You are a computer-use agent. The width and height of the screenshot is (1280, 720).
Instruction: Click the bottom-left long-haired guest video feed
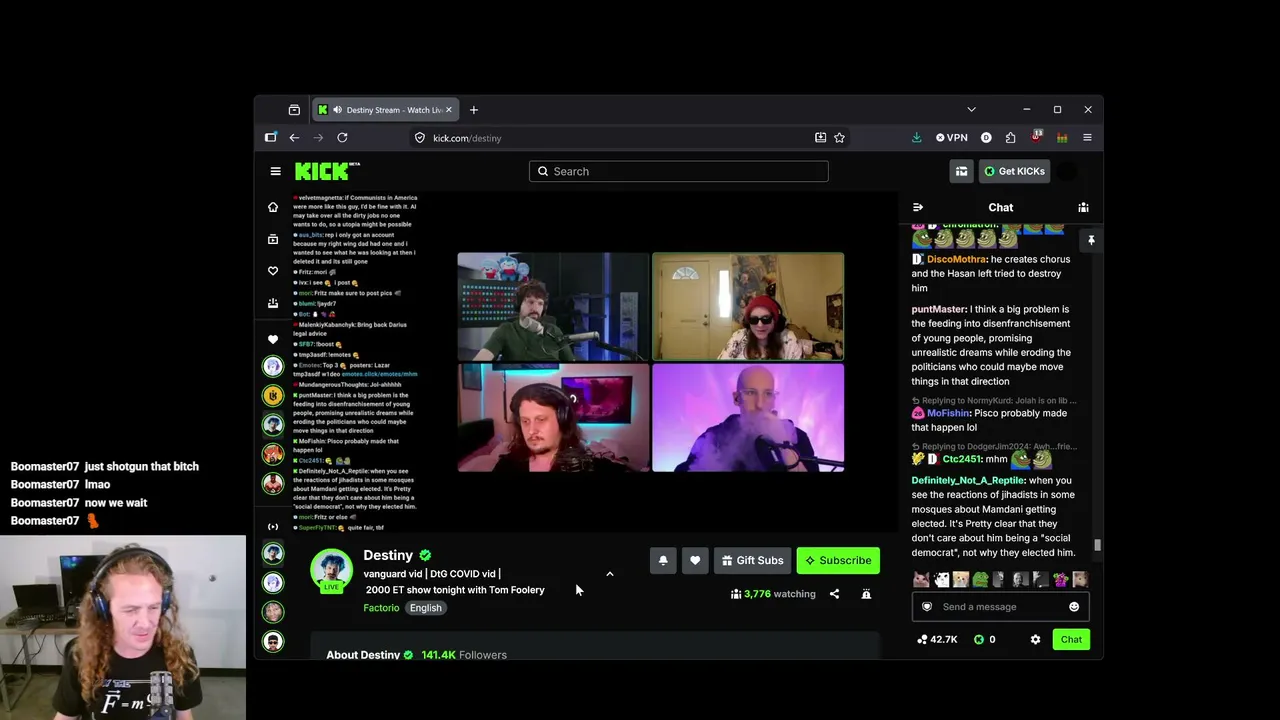click(x=553, y=417)
